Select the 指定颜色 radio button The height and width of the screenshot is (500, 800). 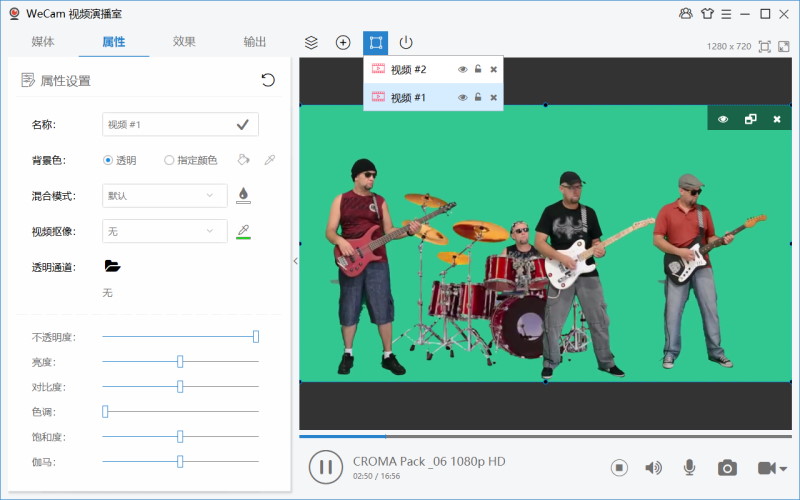pyautogui.click(x=169, y=160)
